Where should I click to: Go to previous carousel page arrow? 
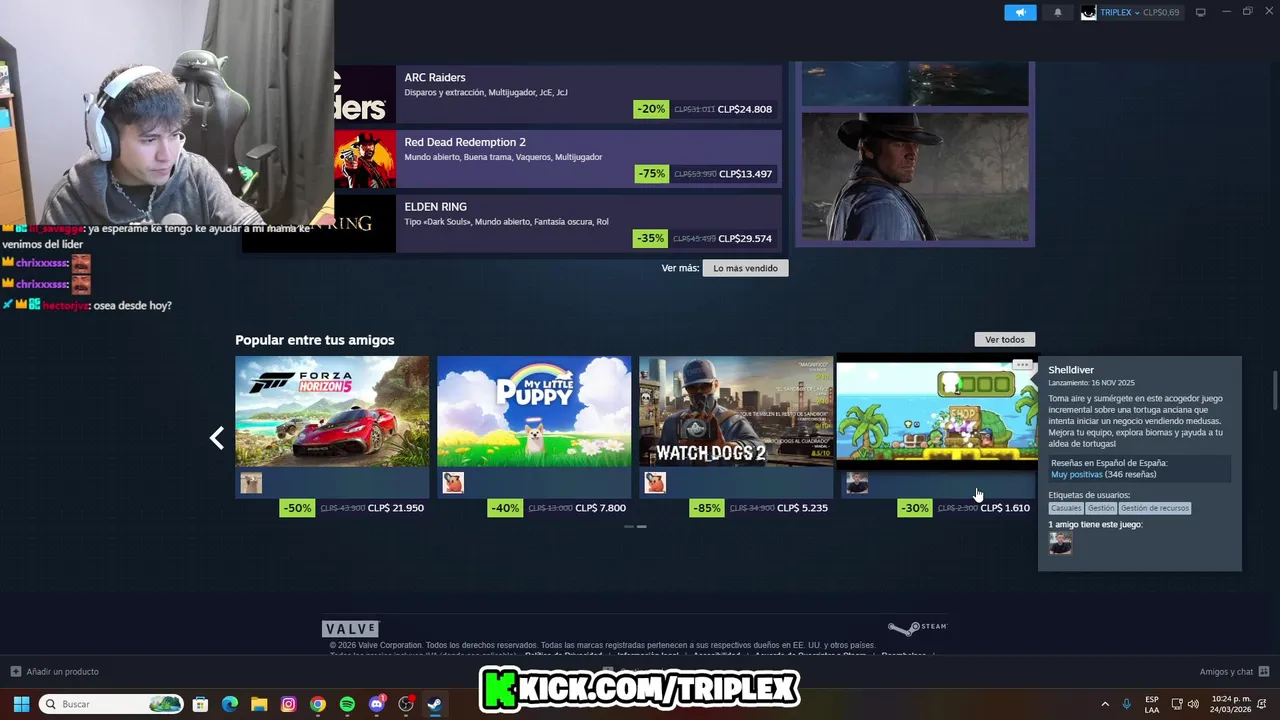(x=217, y=437)
